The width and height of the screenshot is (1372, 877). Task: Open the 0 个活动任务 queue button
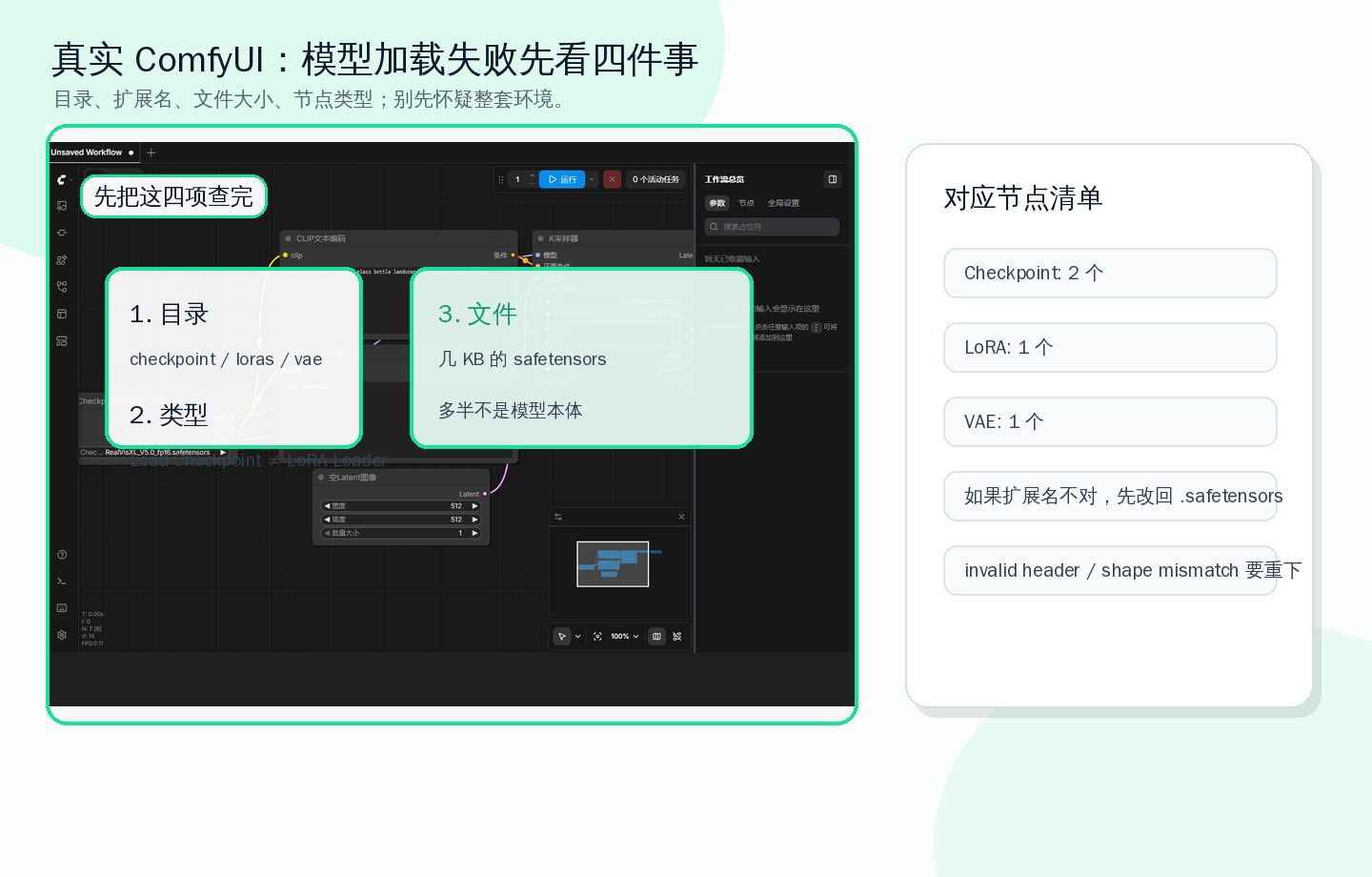point(656,179)
